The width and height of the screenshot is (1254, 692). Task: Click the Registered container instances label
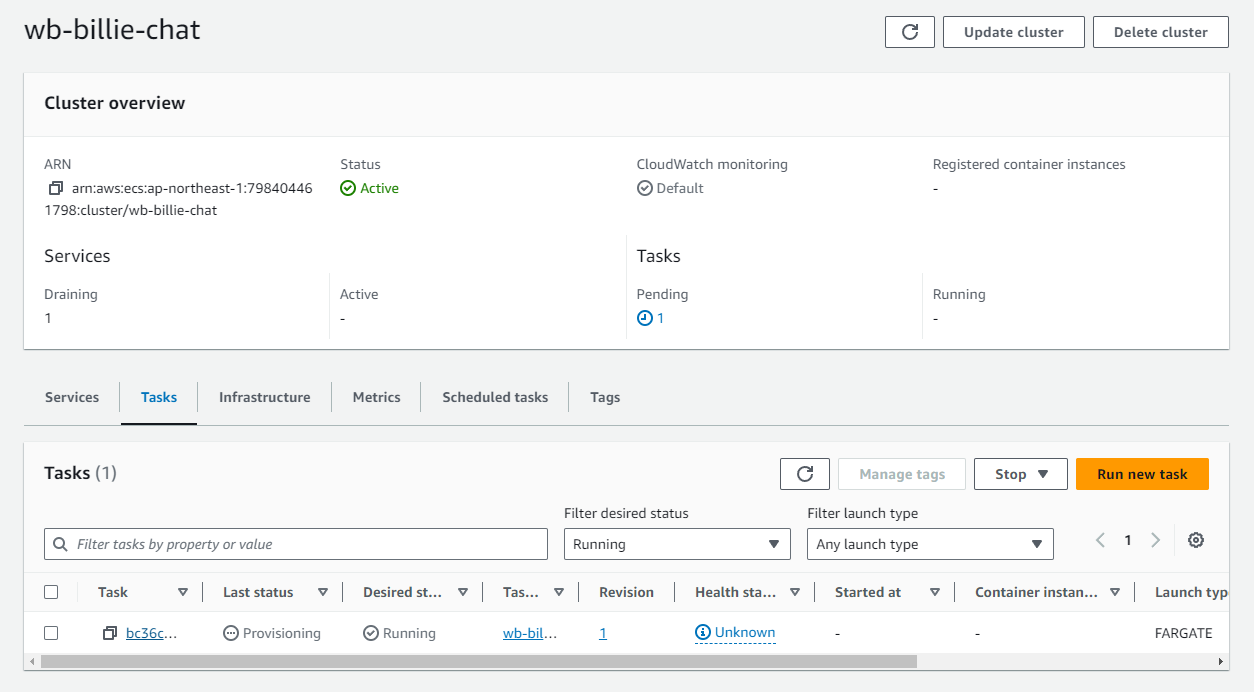click(x=1029, y=164)
